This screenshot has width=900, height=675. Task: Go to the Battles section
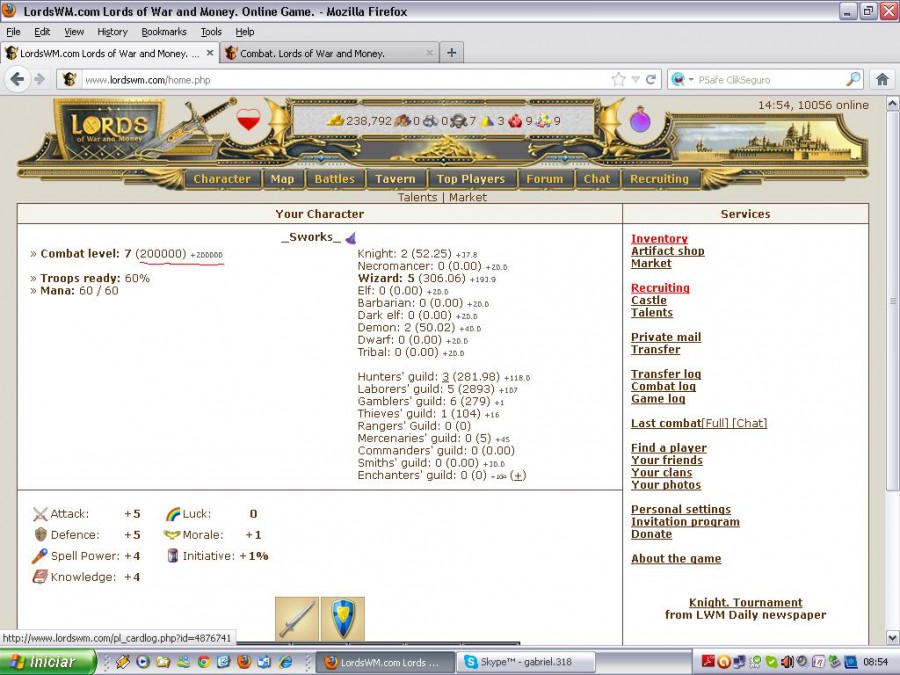click(335, 179)
